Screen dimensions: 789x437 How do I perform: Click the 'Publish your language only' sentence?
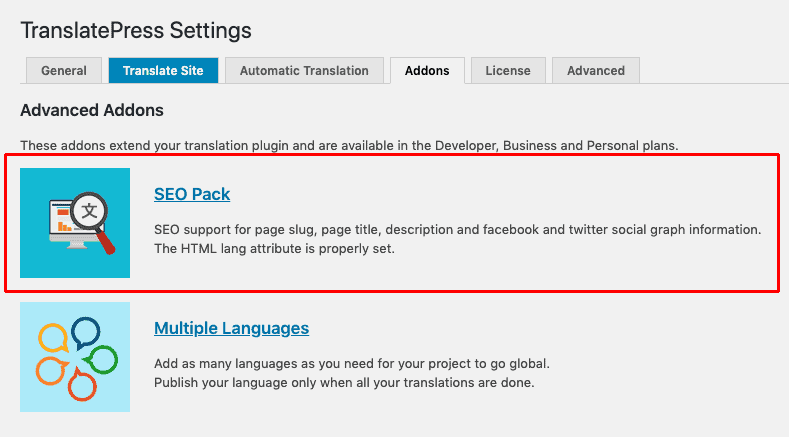click(x=344, y=383)
